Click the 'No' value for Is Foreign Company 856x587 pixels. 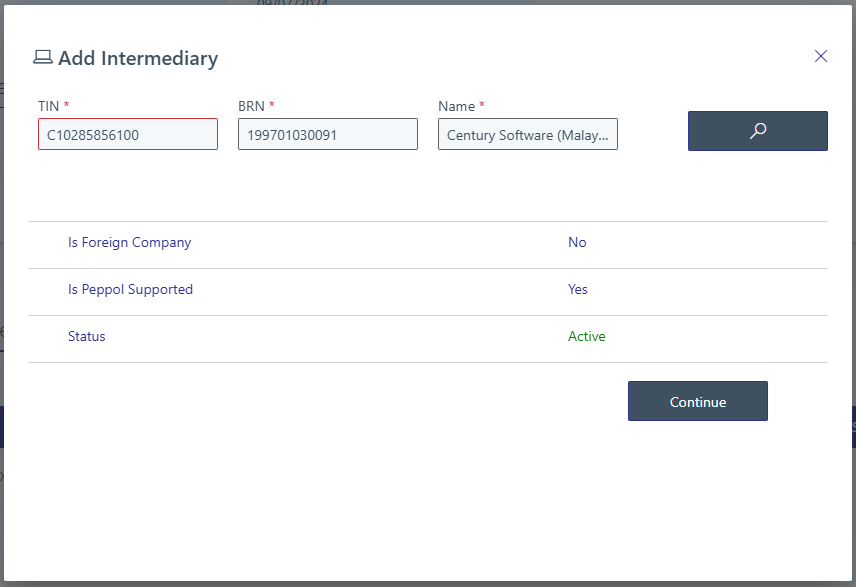point(577,242)
